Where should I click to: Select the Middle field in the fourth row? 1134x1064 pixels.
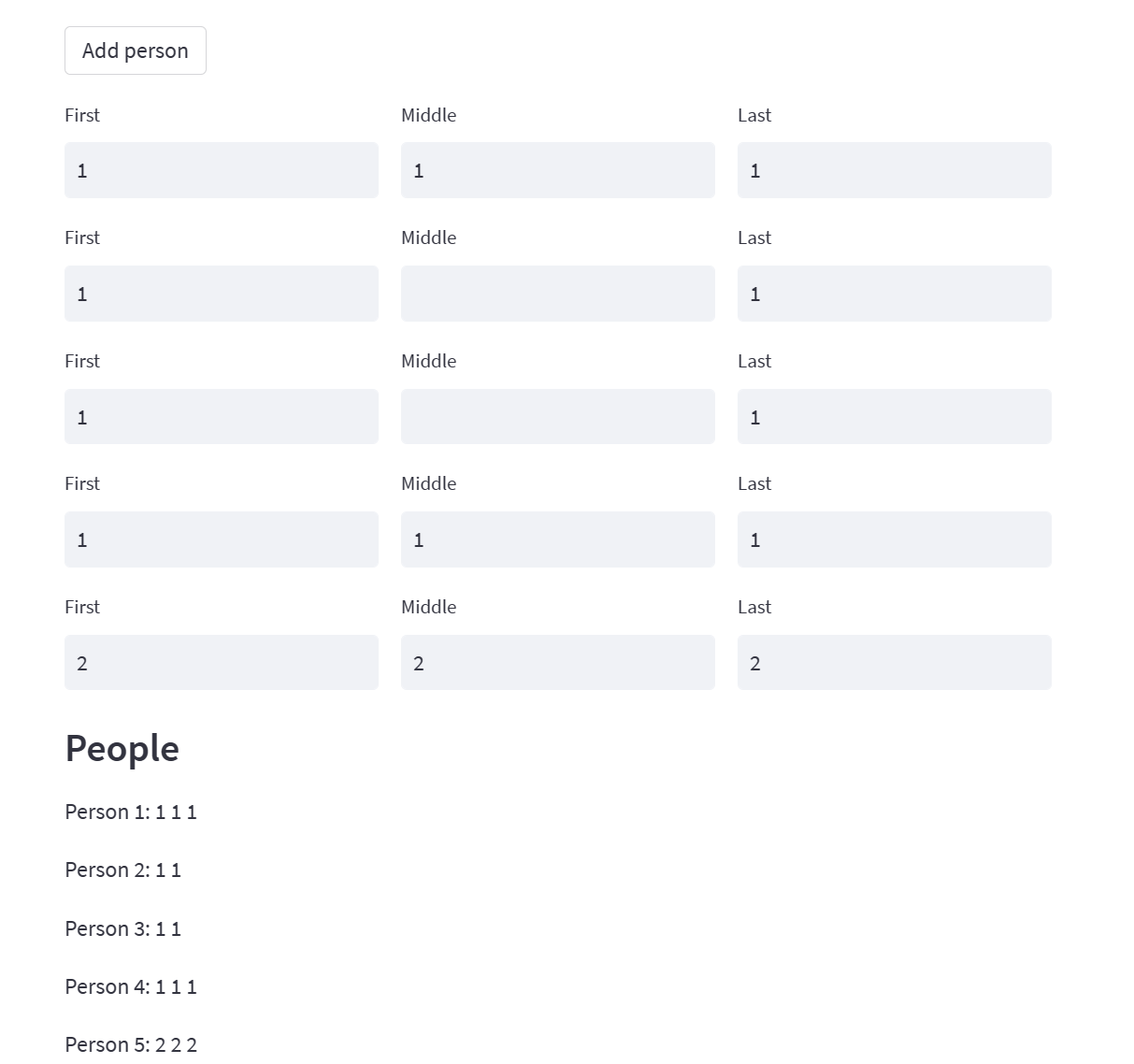pos(558,539)
